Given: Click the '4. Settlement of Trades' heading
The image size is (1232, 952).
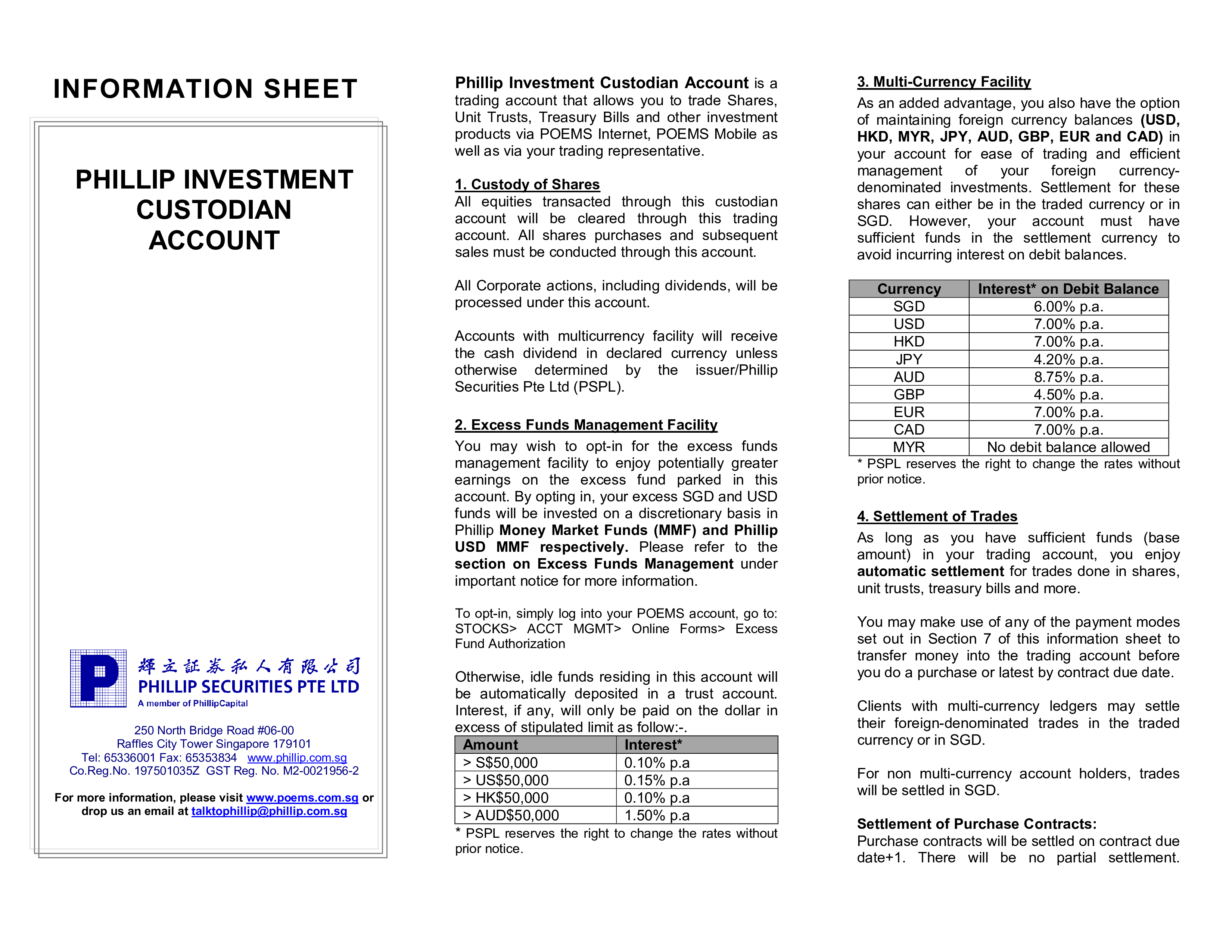Looking at the screenshot, I should [937, 516].
